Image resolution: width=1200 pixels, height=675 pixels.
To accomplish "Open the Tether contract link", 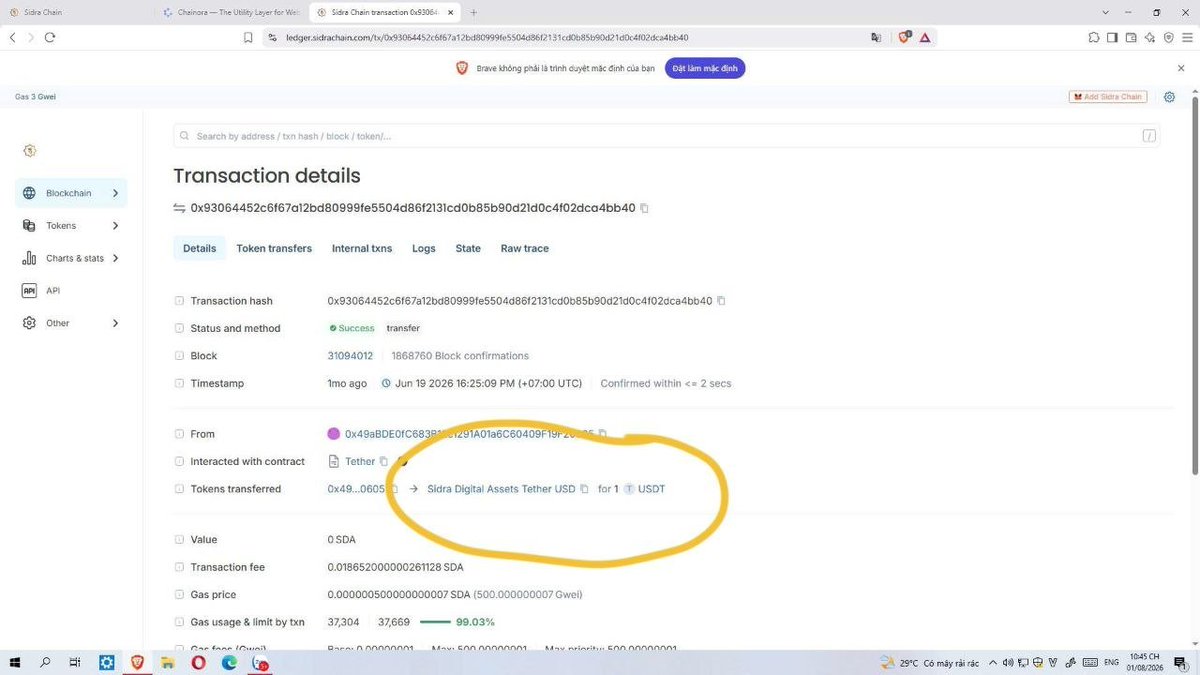I will (360, 462).
